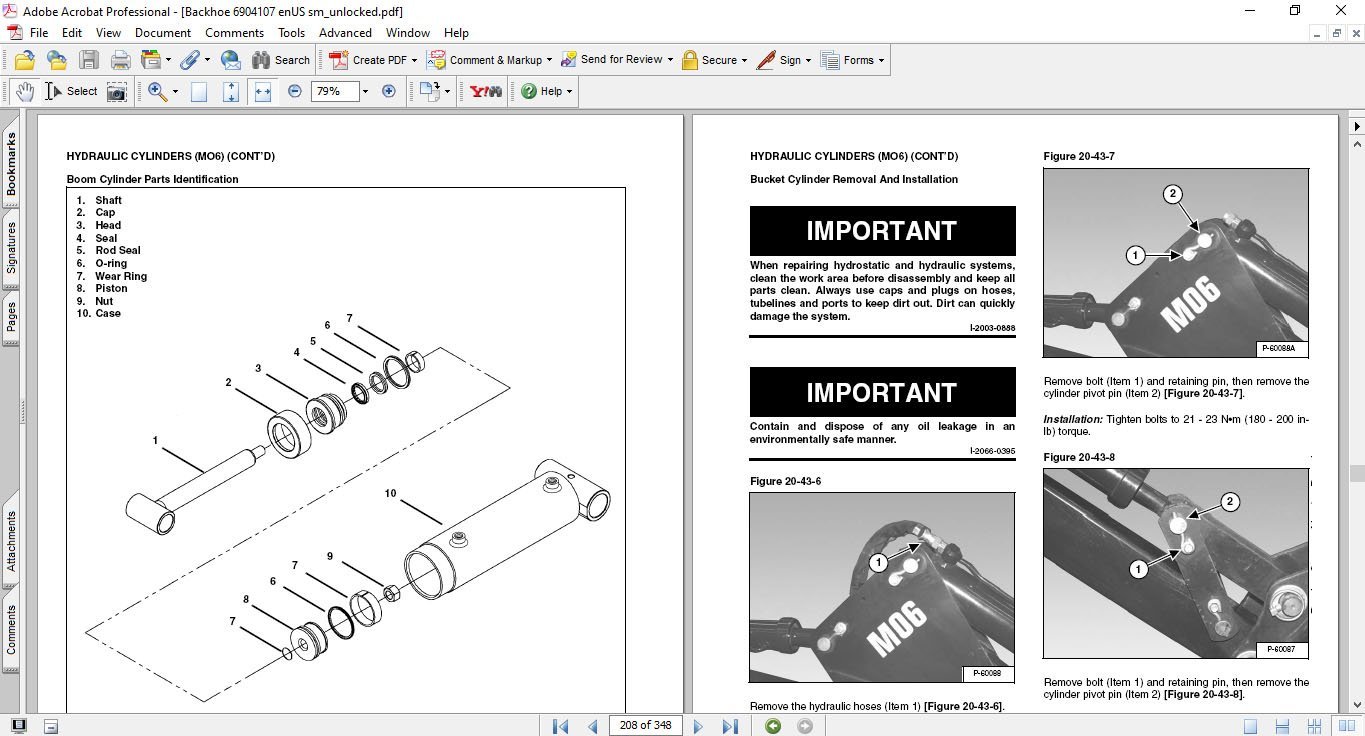The width and height of the screenshot is (1365, 736).
Task: Click the scrollbar down arrow
Action: tap(1356, 705)
